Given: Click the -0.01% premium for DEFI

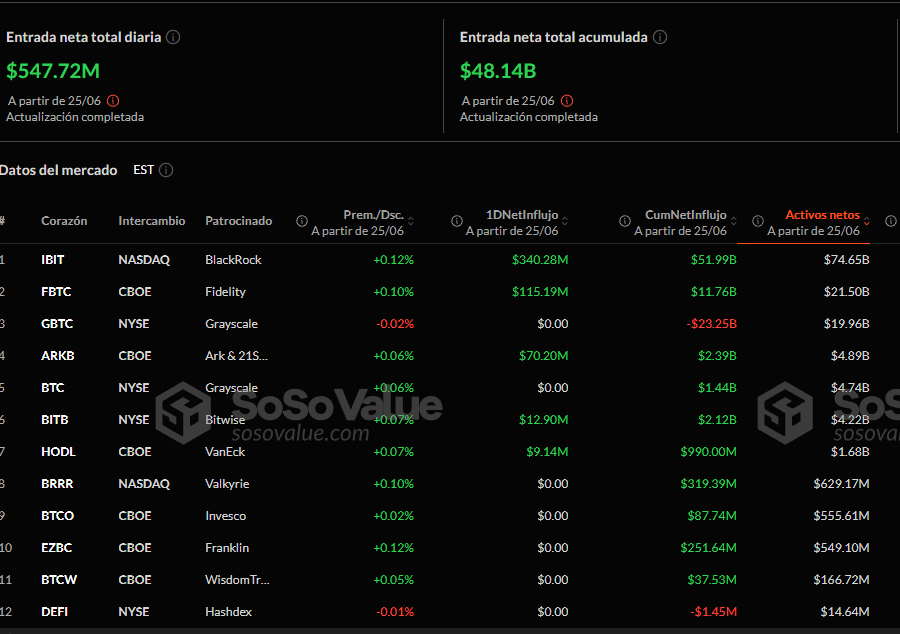Looking at the screenshot, I should pos(395,612).
